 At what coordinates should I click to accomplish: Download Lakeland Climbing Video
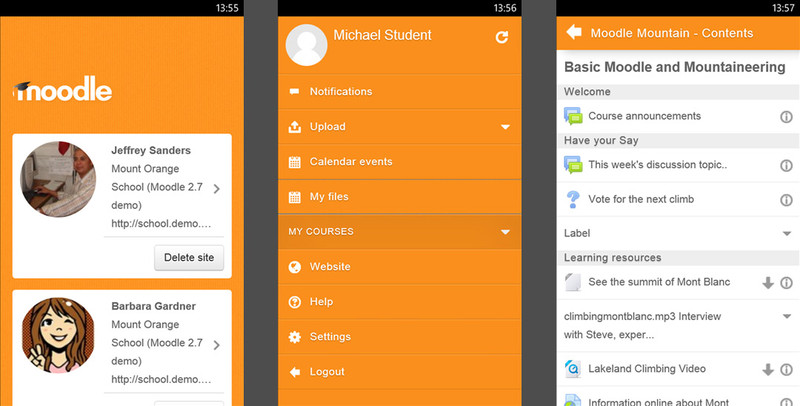pos(768,369)
